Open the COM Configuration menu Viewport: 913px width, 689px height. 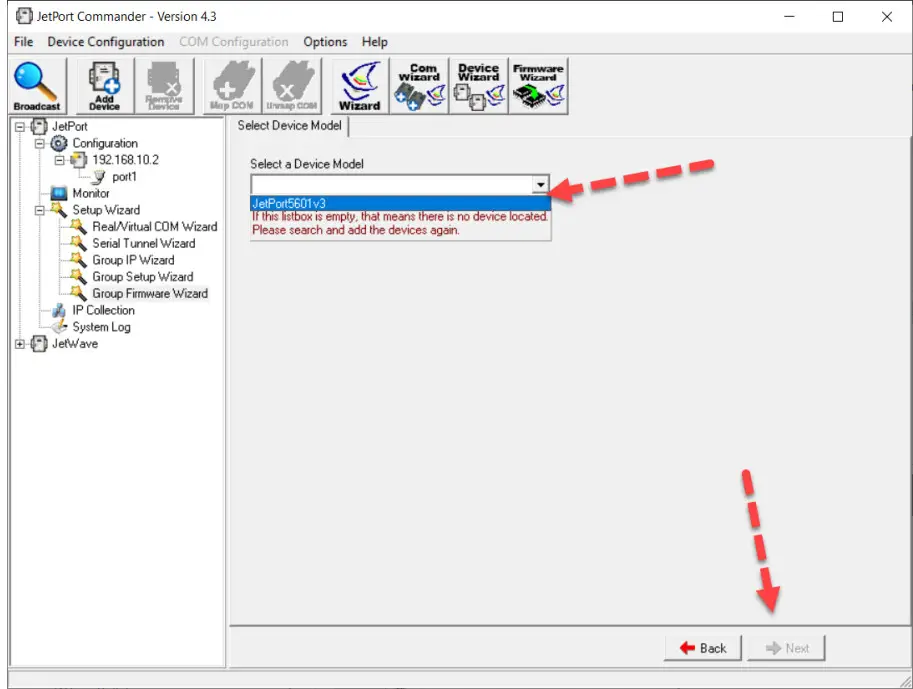click(x=233, y=42)
